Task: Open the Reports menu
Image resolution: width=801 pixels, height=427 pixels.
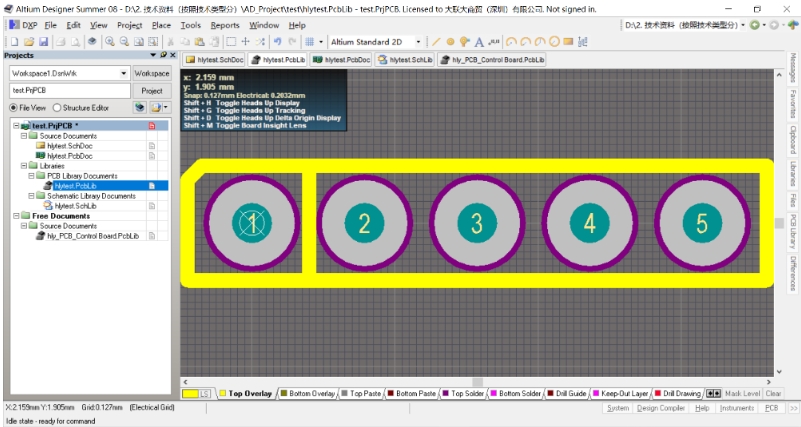Action: [x=225, y=25]
